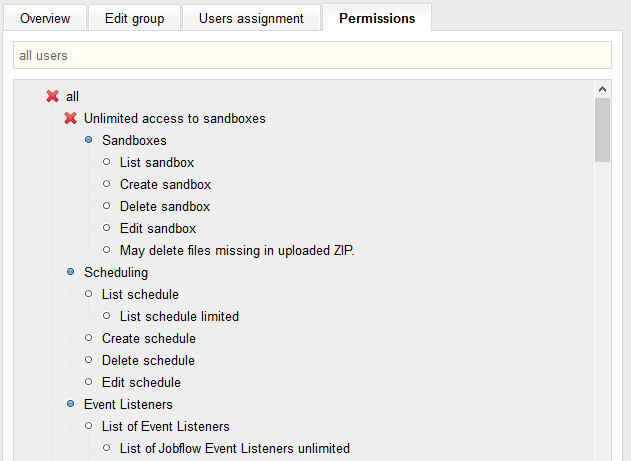631x461 pixels.
Task: Click the circle icon beside Edit sandbox
Action: click(x=107, y=228)
